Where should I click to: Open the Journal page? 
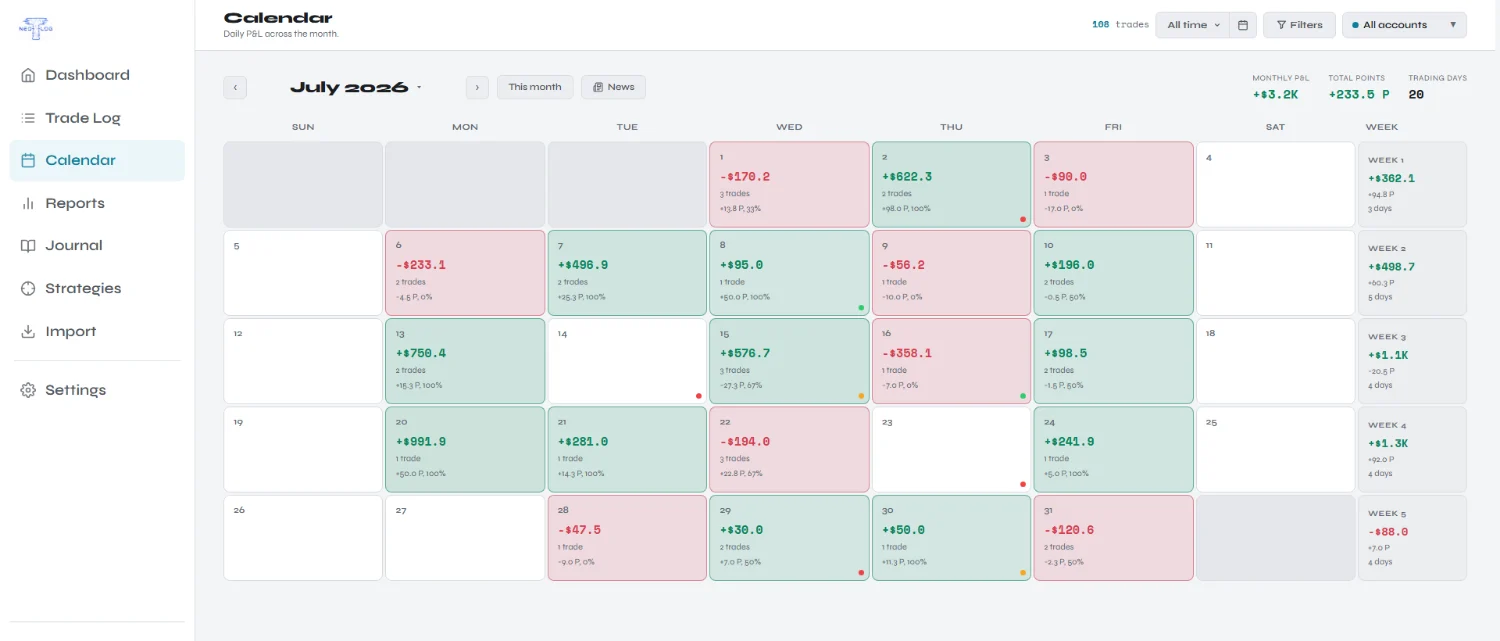tap(97, 245)
